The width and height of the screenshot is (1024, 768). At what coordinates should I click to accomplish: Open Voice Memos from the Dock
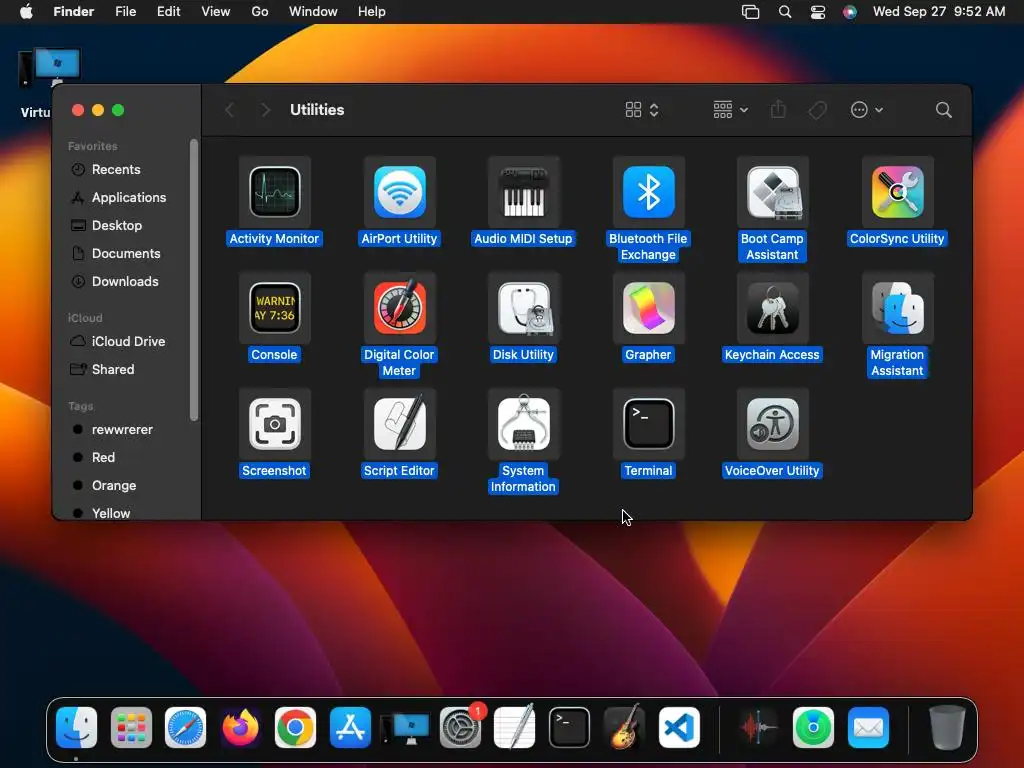758,728
